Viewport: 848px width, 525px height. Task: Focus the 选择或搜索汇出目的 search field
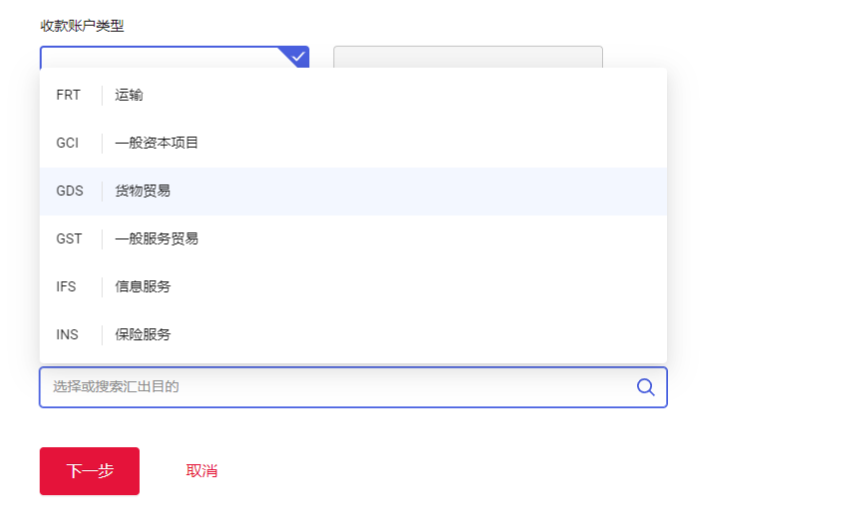click(x=330, y=387)
